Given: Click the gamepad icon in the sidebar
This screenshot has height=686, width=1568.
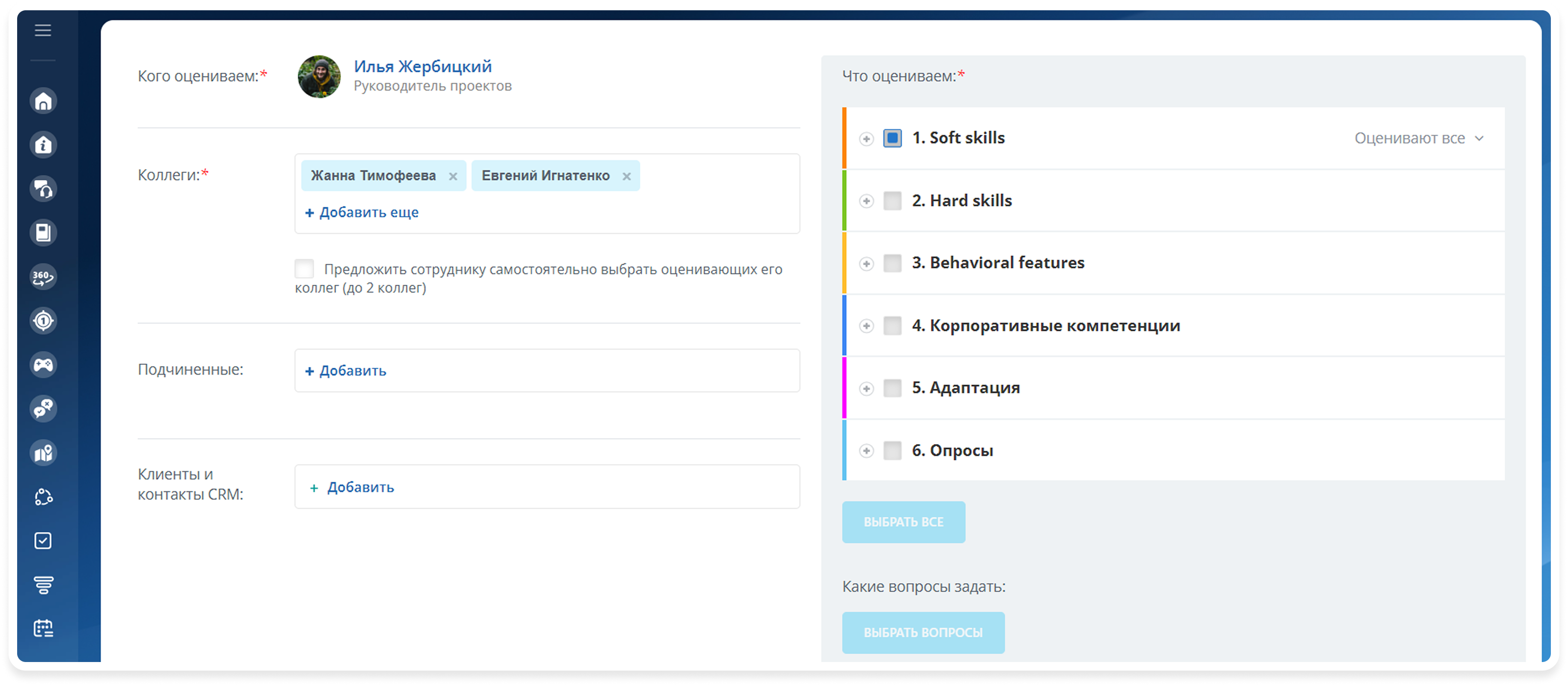Looking at the screenshot, I should [43, 365].
